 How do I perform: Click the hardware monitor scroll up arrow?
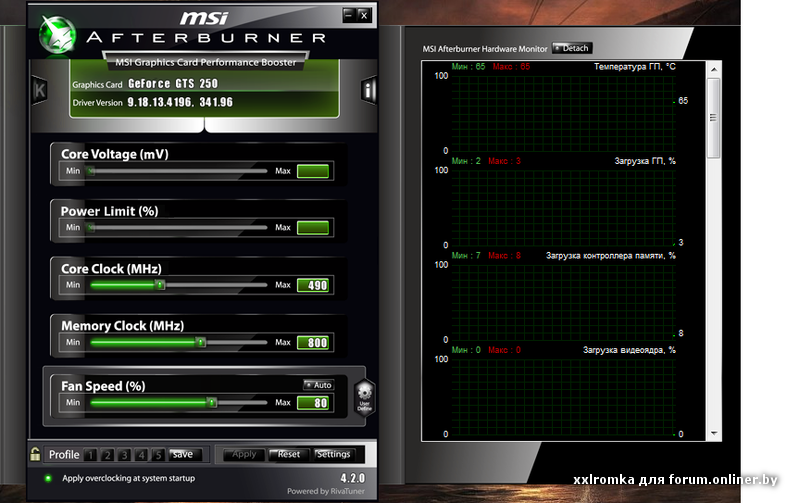714,69
